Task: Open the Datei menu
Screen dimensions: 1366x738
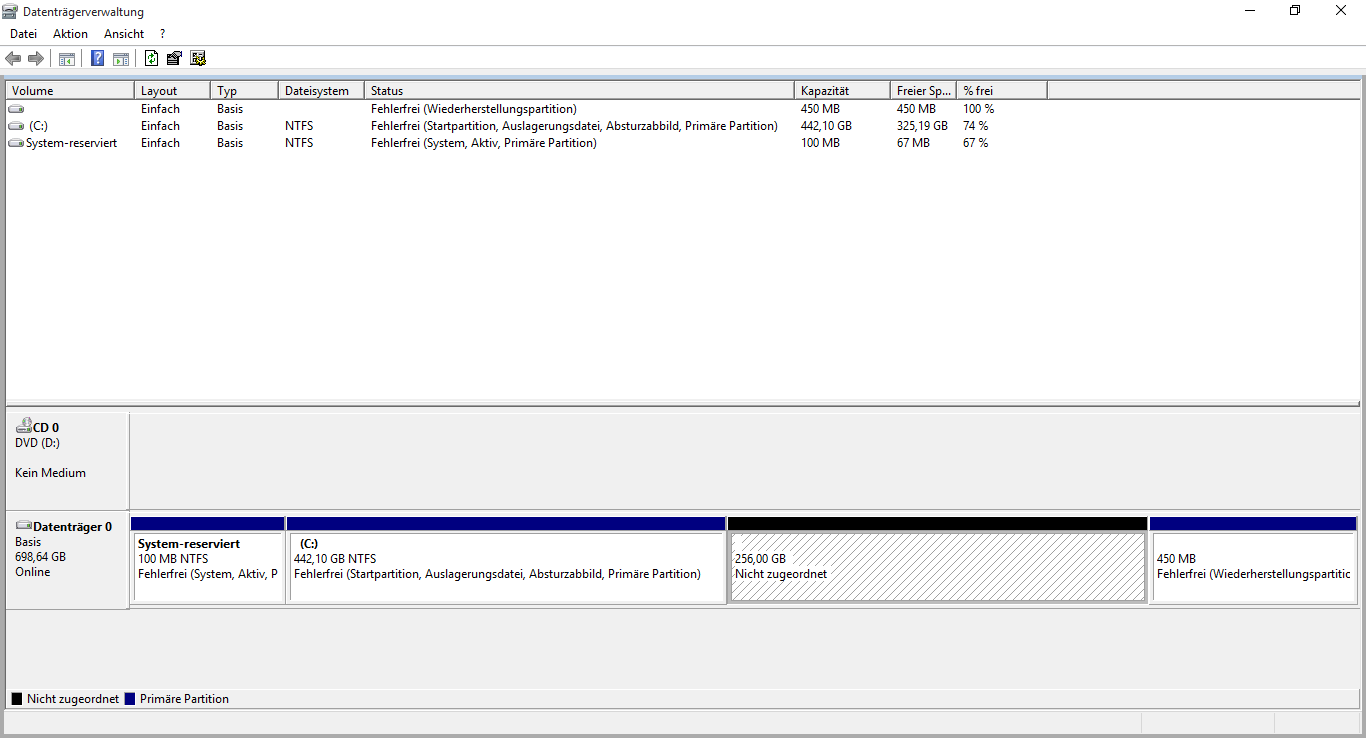Action: point(23,34)
